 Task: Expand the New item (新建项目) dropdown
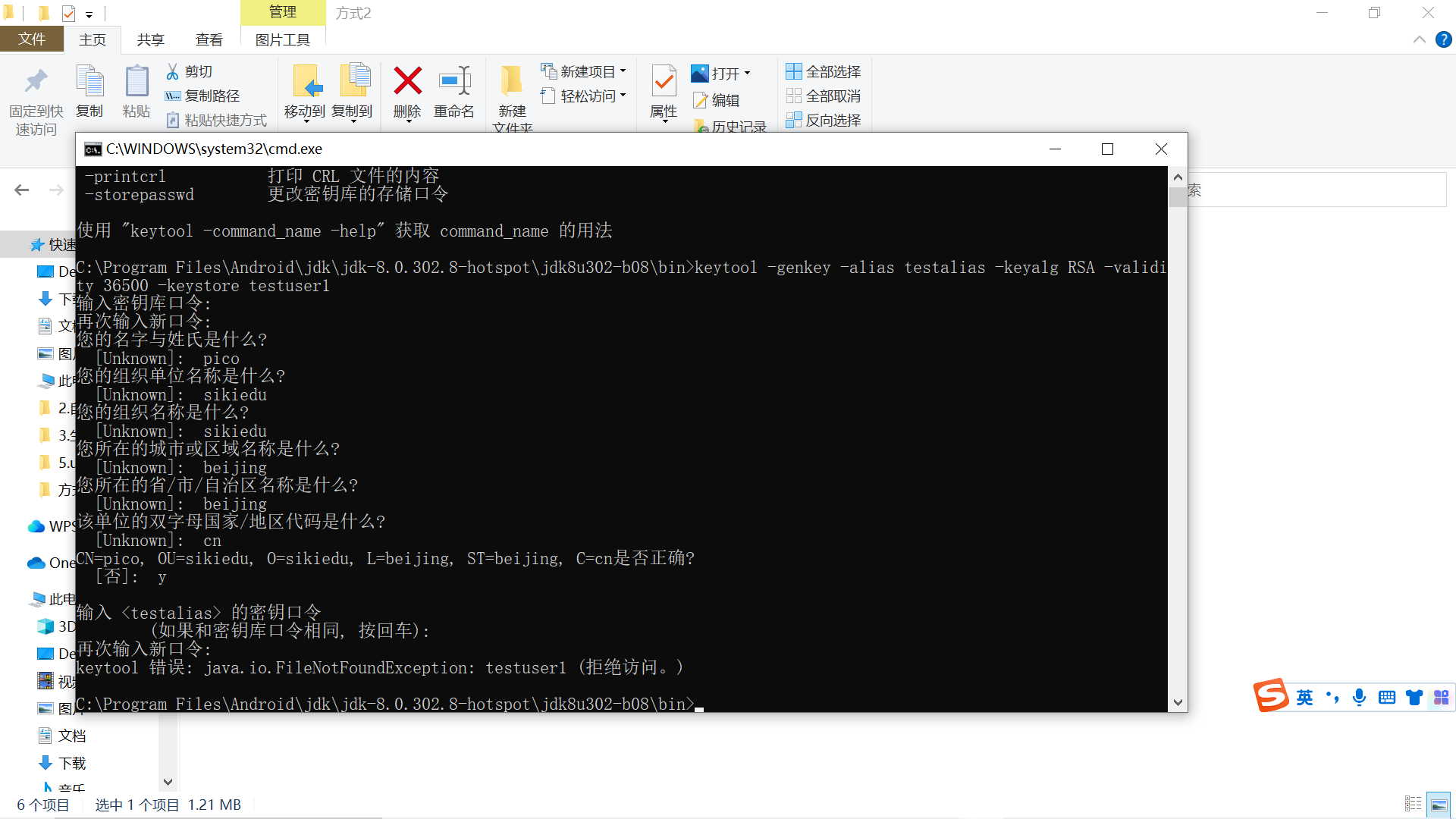click(623, 71)
